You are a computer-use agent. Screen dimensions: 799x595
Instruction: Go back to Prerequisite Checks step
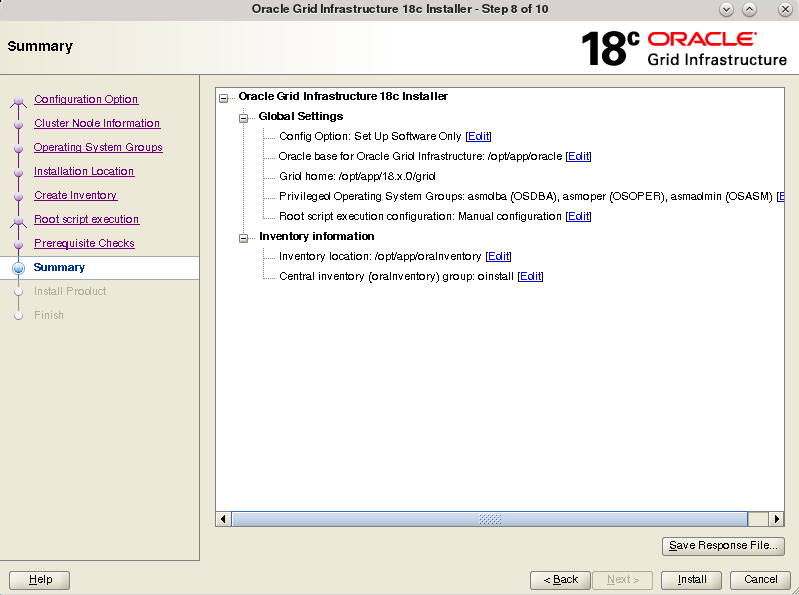click(84, 243)
